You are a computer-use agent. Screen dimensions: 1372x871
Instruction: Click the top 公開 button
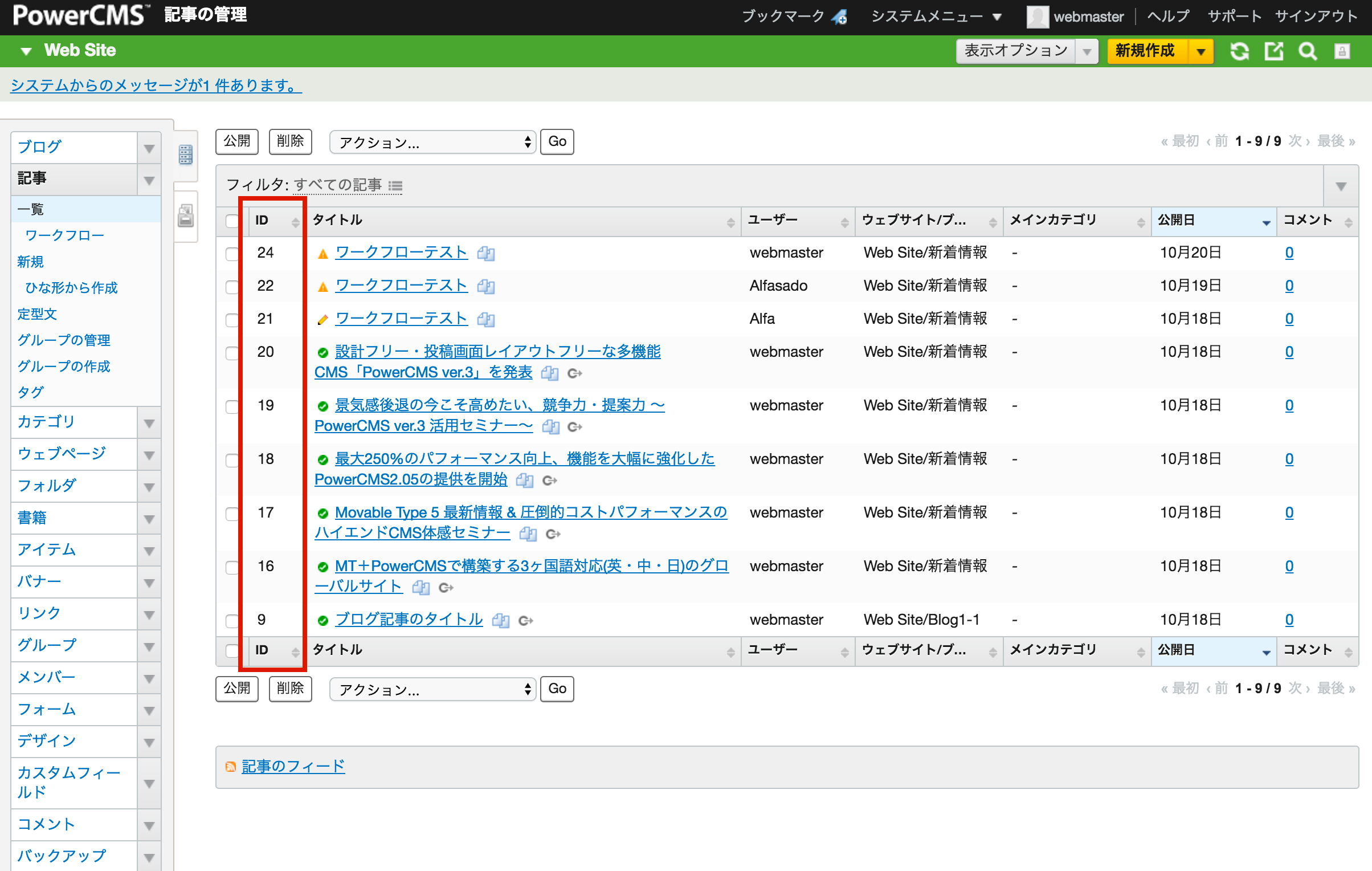(237, 141)
